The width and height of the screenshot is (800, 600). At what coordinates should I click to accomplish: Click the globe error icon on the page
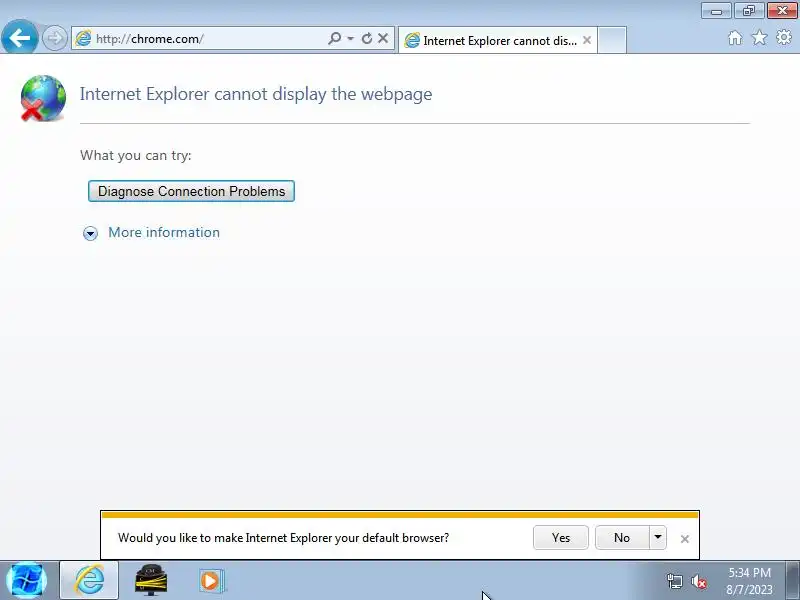coord(43,98)
